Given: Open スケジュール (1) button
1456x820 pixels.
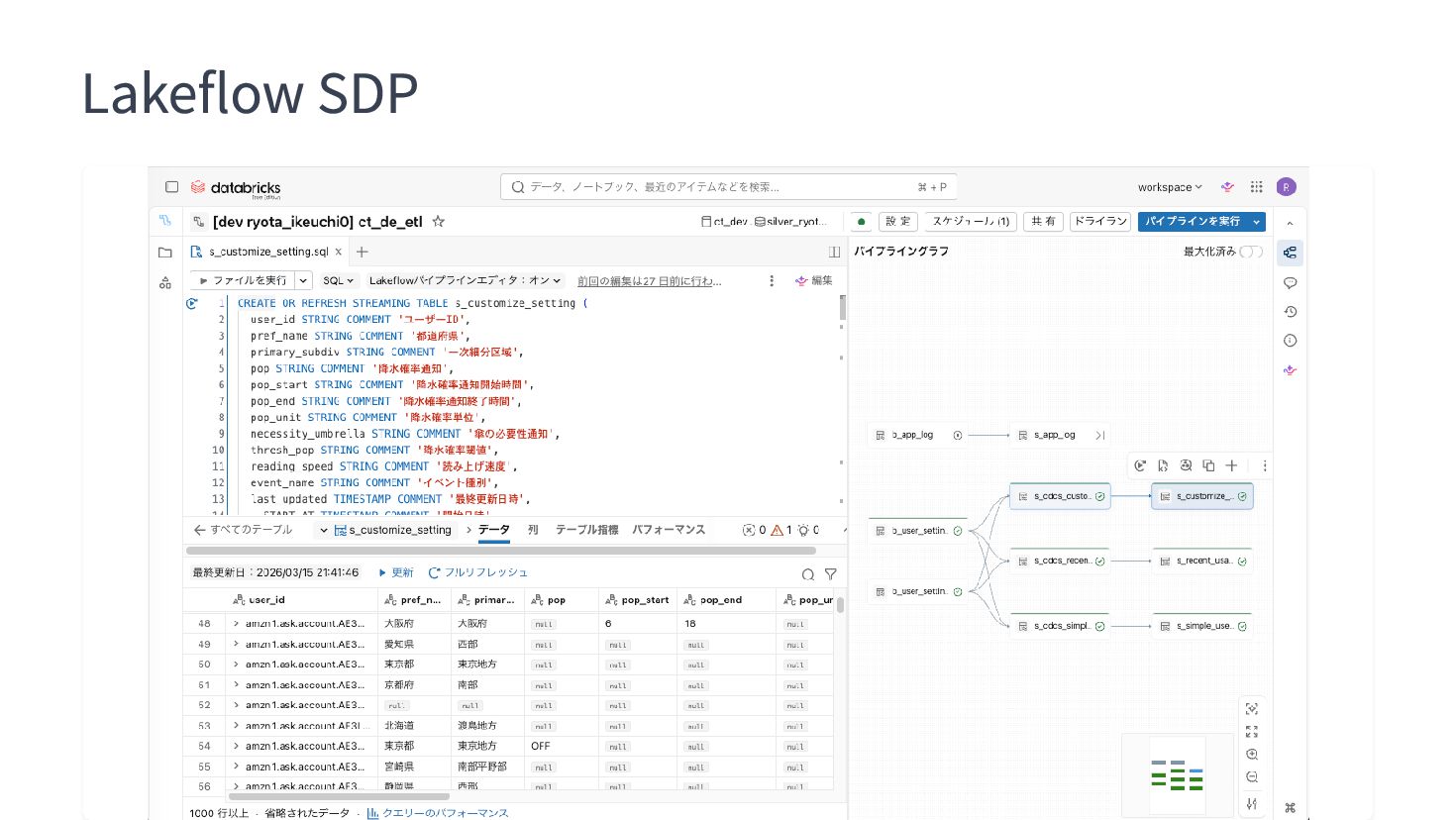Looking at the screenshot, I should (x=971, y=222).
